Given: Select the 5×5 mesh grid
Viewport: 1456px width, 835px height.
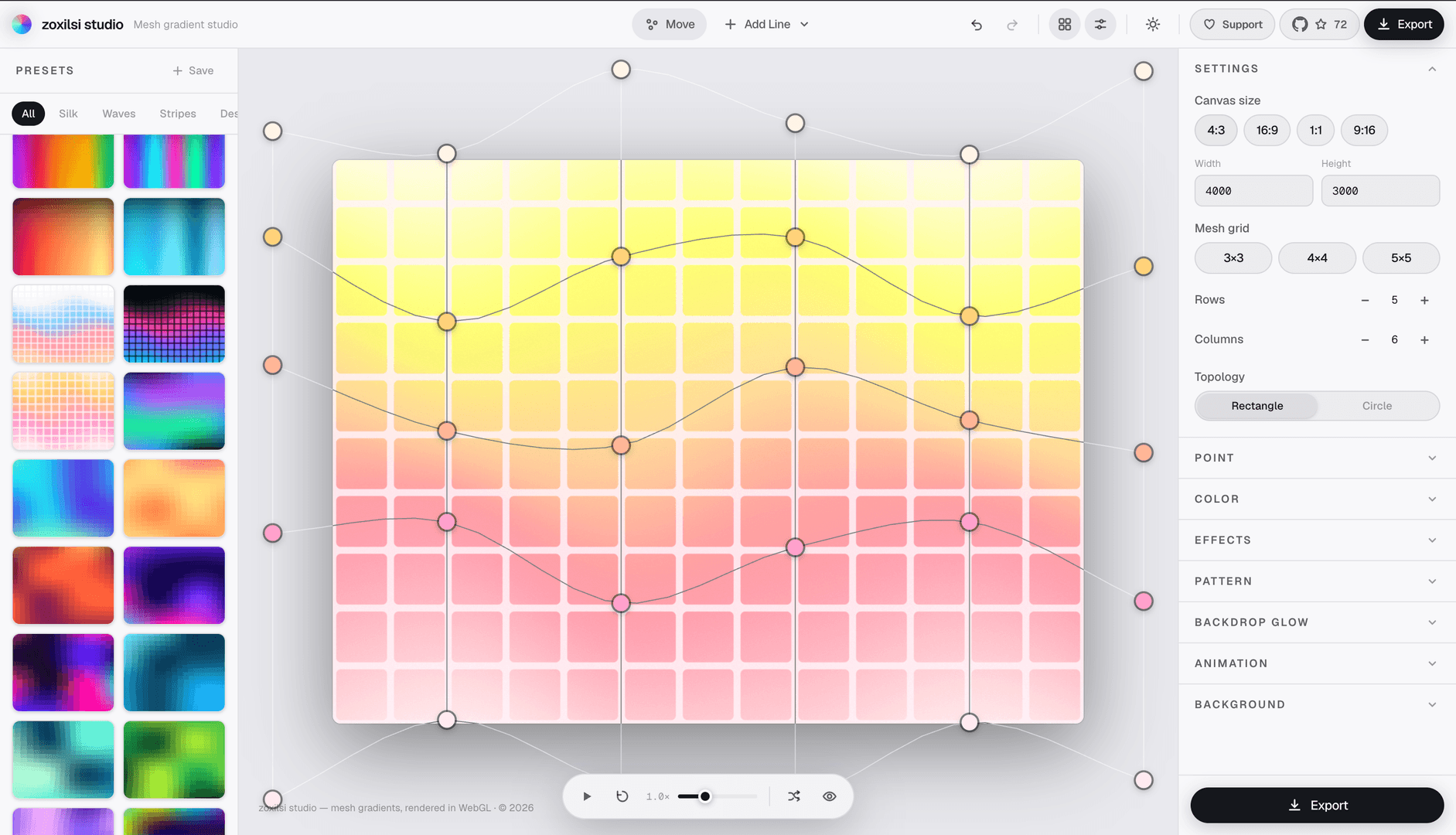Looking at the screenshot, I should (1401, 258).
